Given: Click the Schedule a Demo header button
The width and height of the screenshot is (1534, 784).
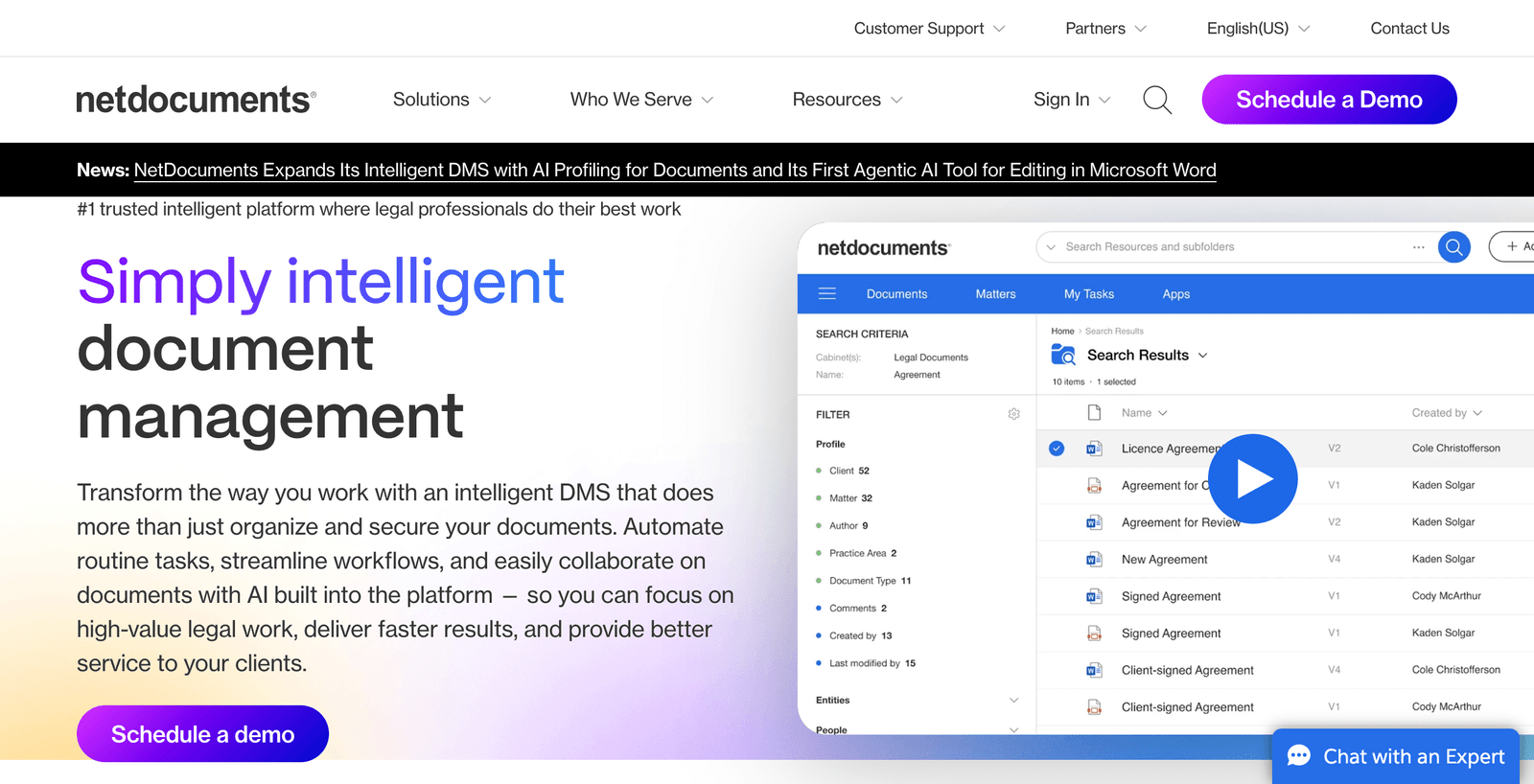Looking at the screenshot, I should (1329, 100).
